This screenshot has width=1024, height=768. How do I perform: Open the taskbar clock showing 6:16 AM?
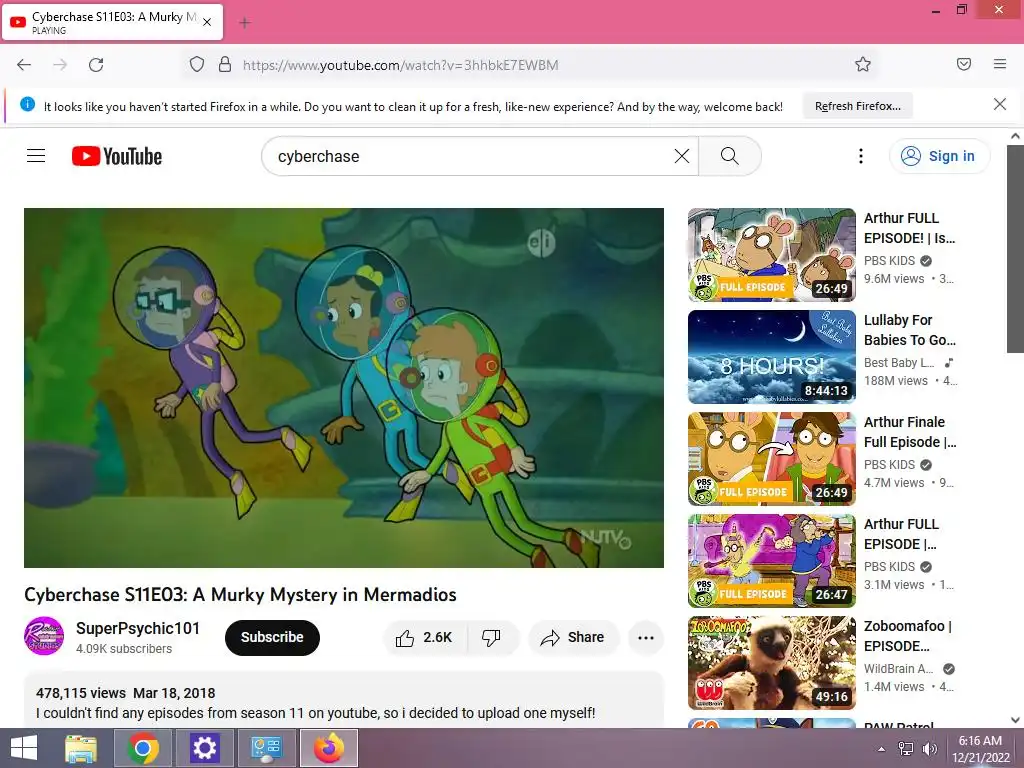pyautogui.click(x=980, y=749)
